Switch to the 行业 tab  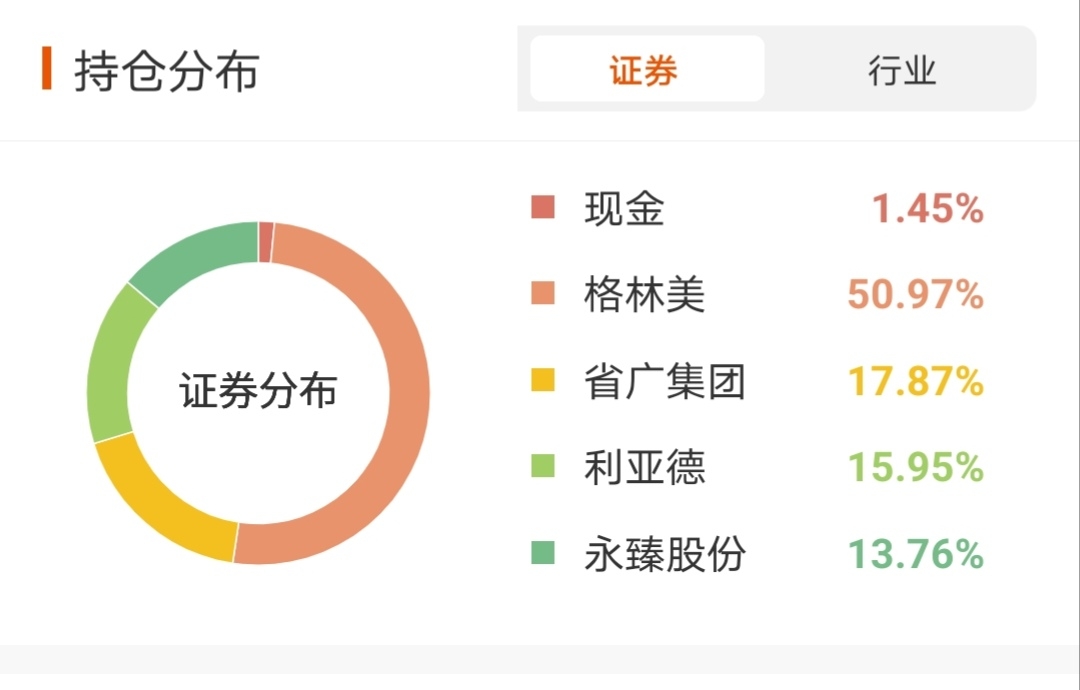[901, 70]
